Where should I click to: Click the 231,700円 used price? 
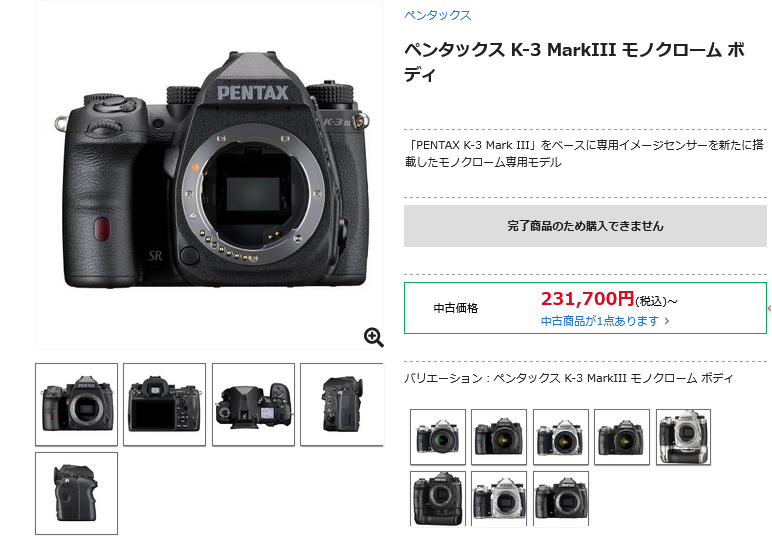[587, 298]
